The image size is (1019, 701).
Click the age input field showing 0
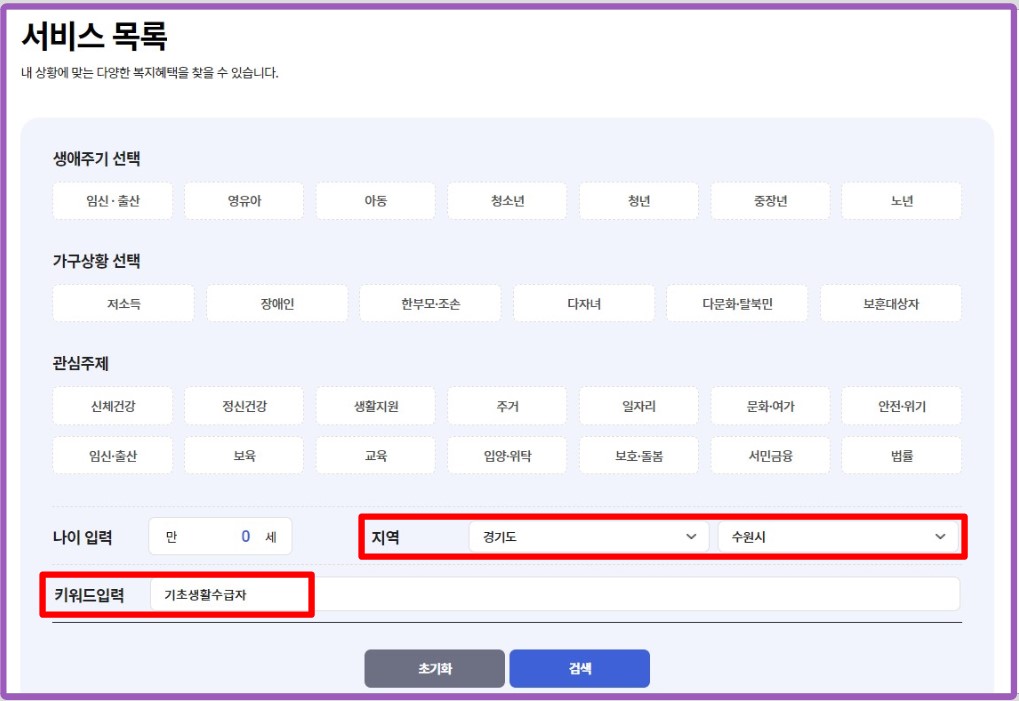220,537
